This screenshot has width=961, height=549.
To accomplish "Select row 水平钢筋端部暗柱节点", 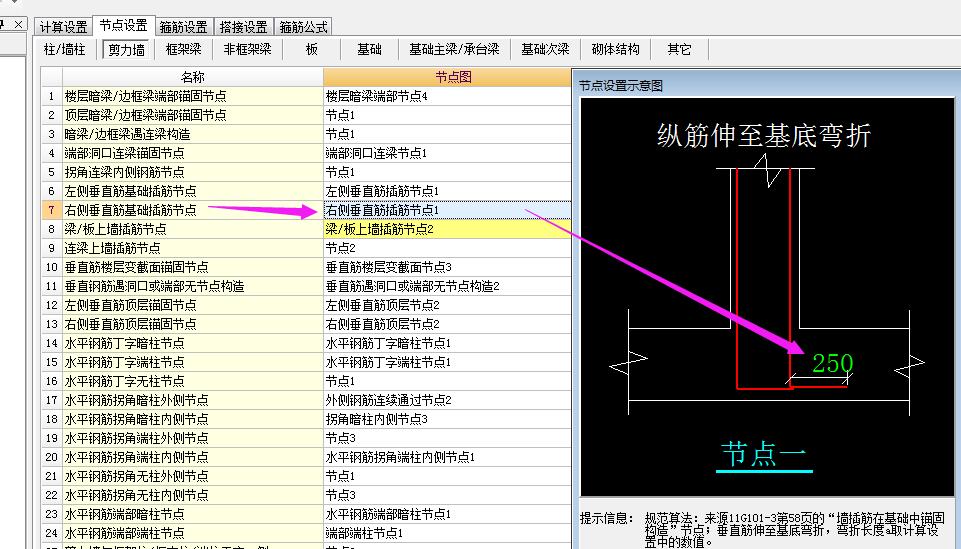I will tap(192, 514).
